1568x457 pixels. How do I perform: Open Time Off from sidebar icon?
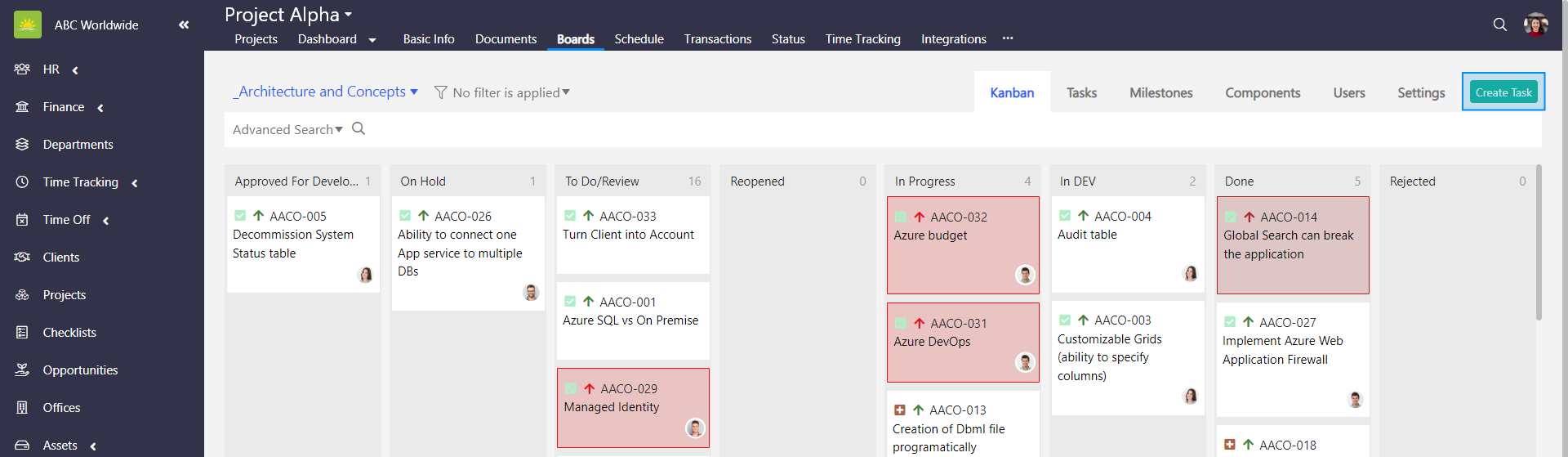(x=22, y=220)
